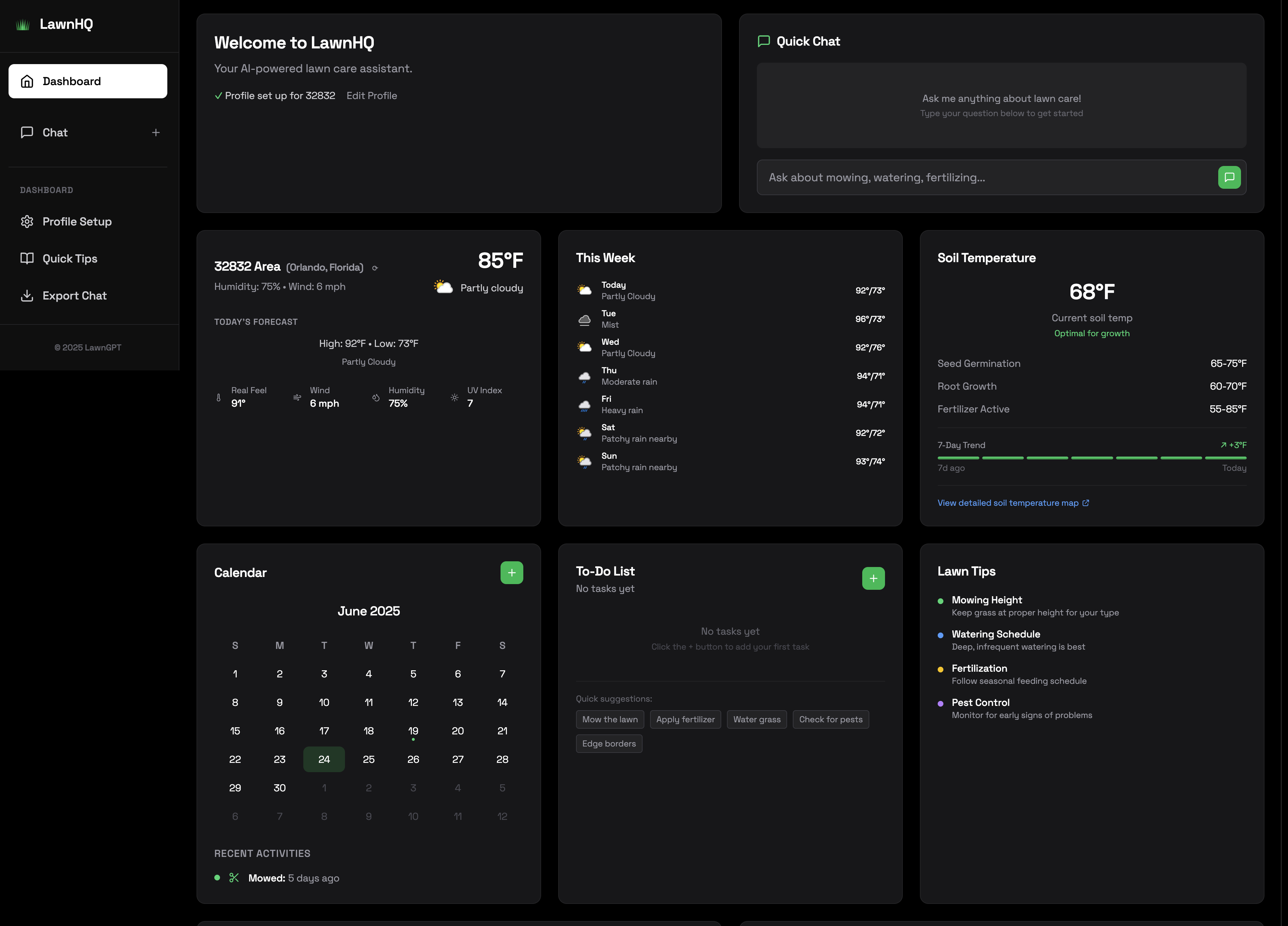The height and width of the screenshot is (926, 1288).
Task: Refresh weather with the refresh icon near Orlando
Action: coord(375,267)
